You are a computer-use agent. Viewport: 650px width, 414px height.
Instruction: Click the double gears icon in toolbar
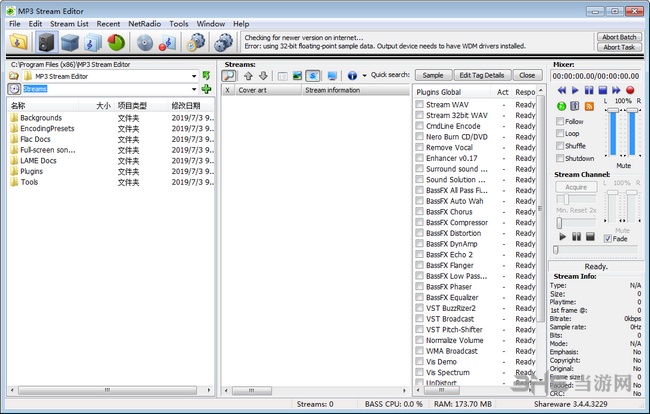[x=223, y=42]
